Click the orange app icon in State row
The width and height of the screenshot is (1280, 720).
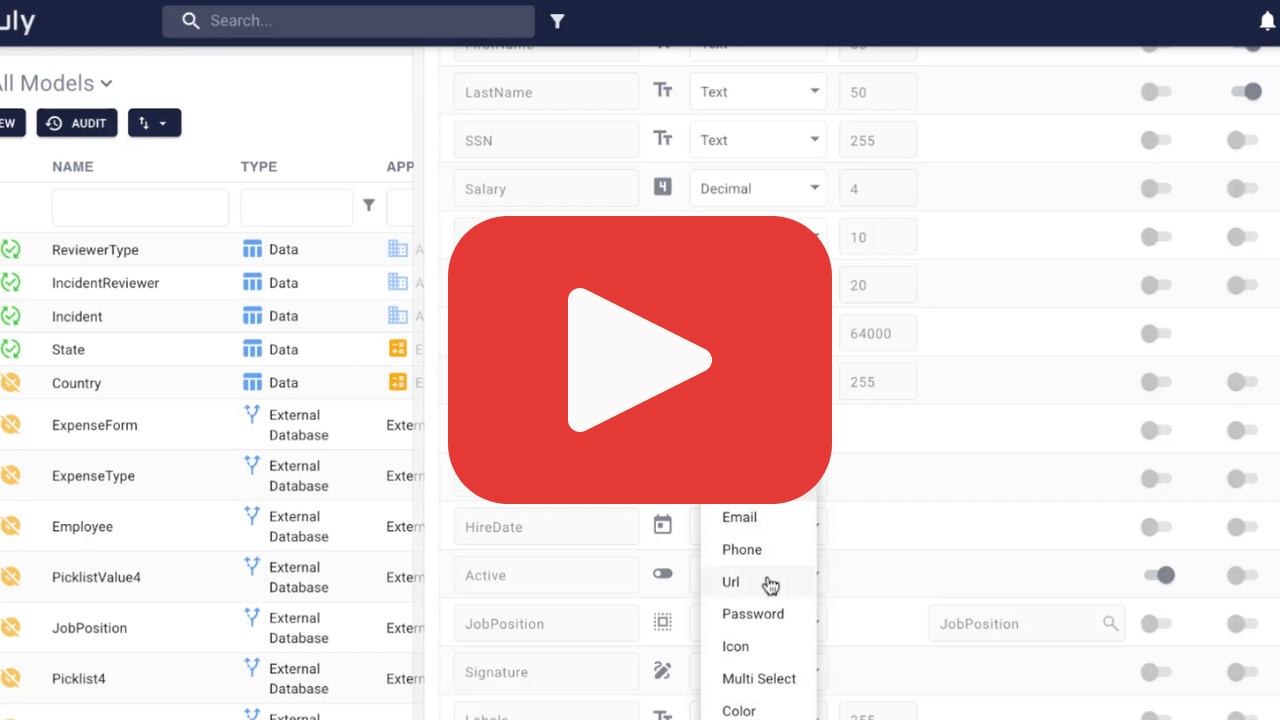398,349
